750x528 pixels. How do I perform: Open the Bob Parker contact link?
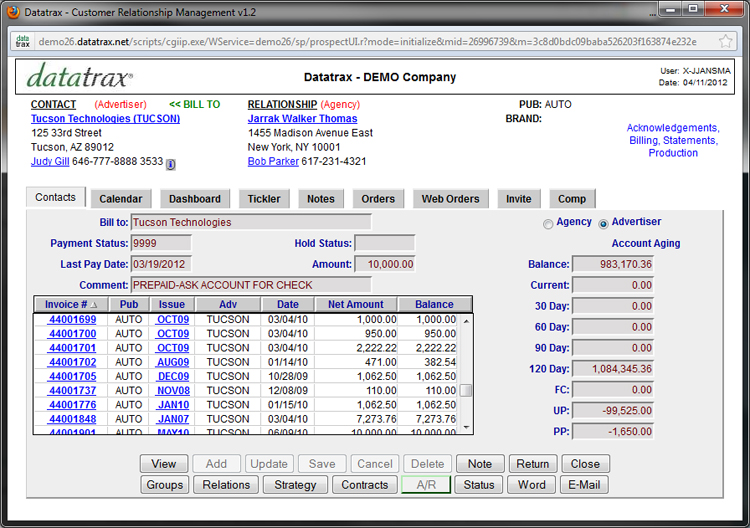click(x=273, y=161)
